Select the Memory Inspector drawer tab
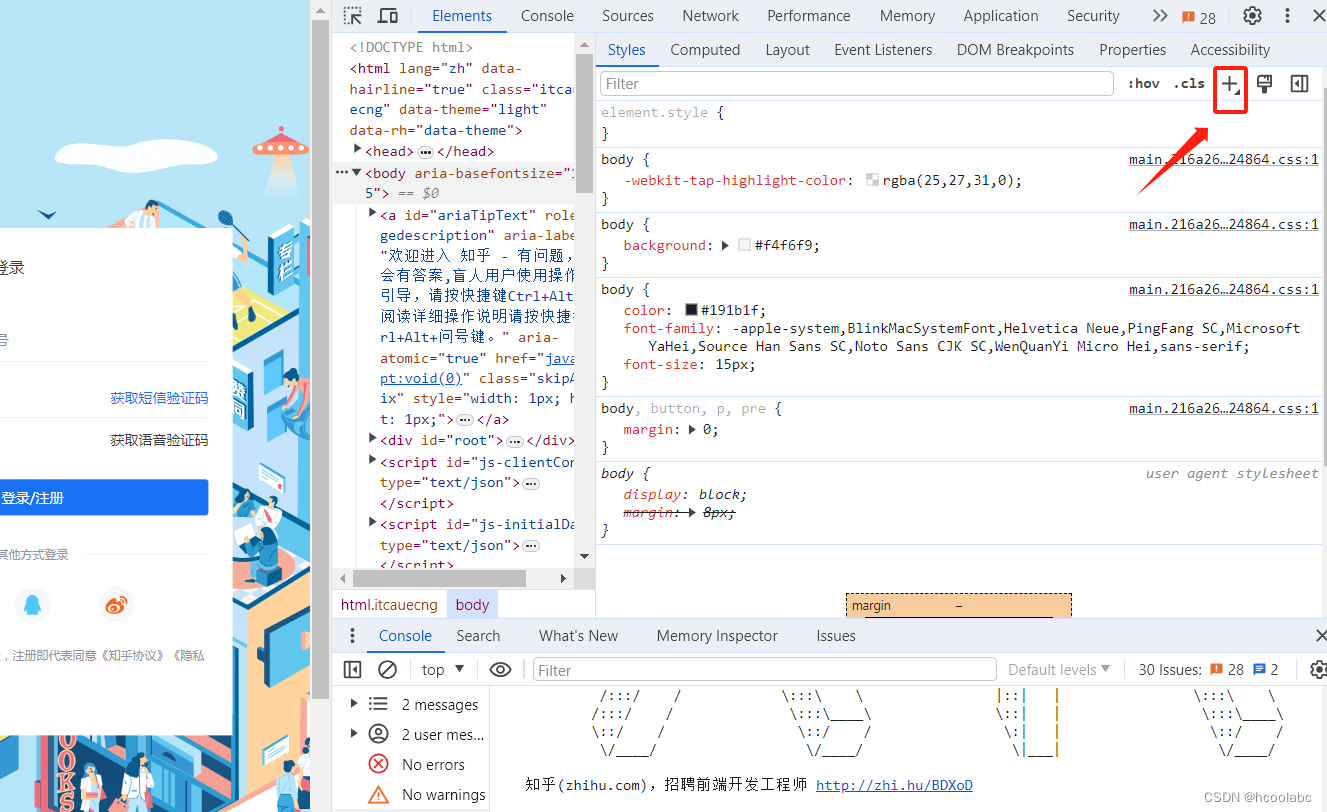Image resolution: width=1327 pixels, height=812 pixels. coord(717,636)
